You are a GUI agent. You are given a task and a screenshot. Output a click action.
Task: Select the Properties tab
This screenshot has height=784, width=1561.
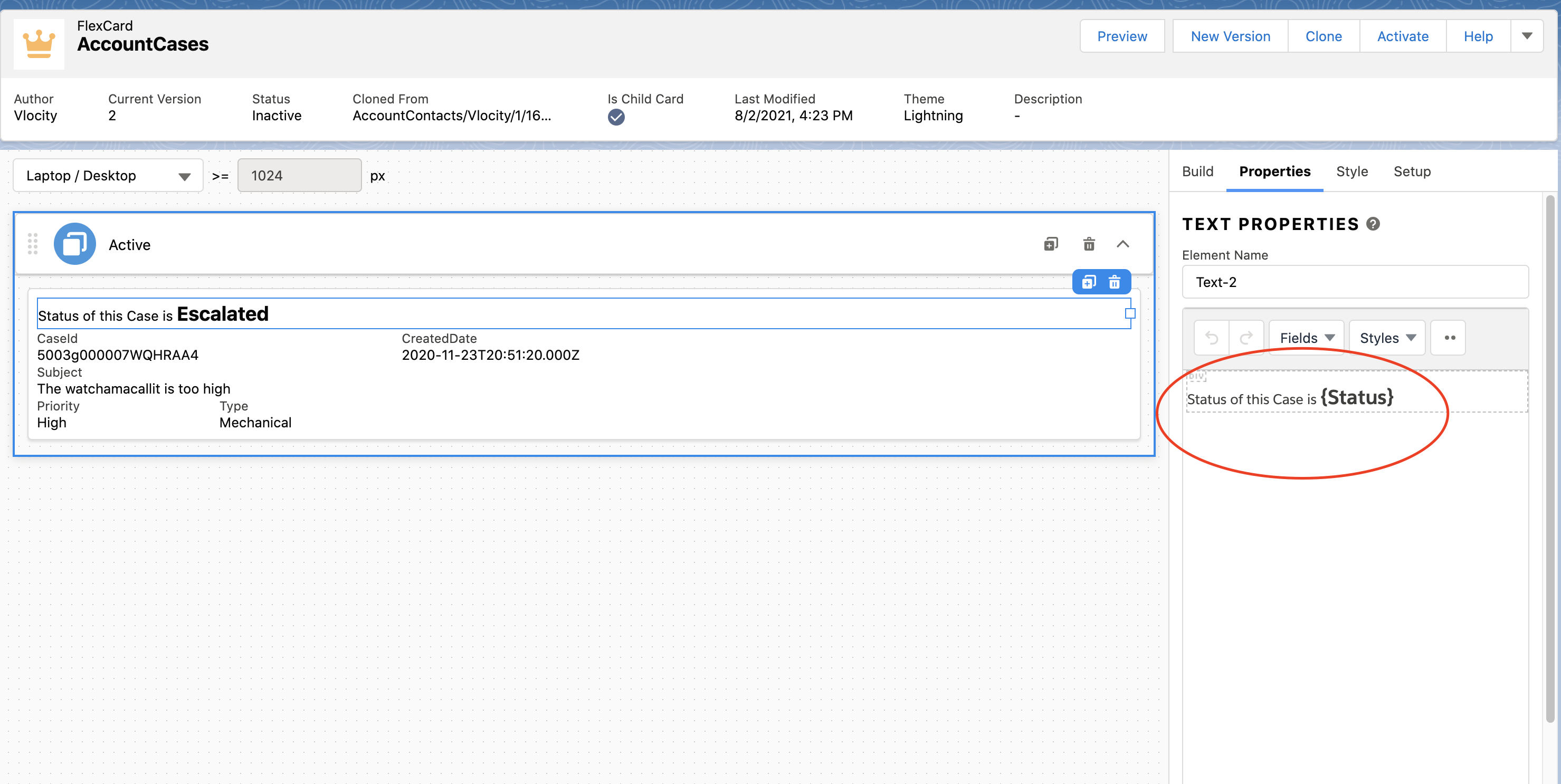[x=1274, y=171]
